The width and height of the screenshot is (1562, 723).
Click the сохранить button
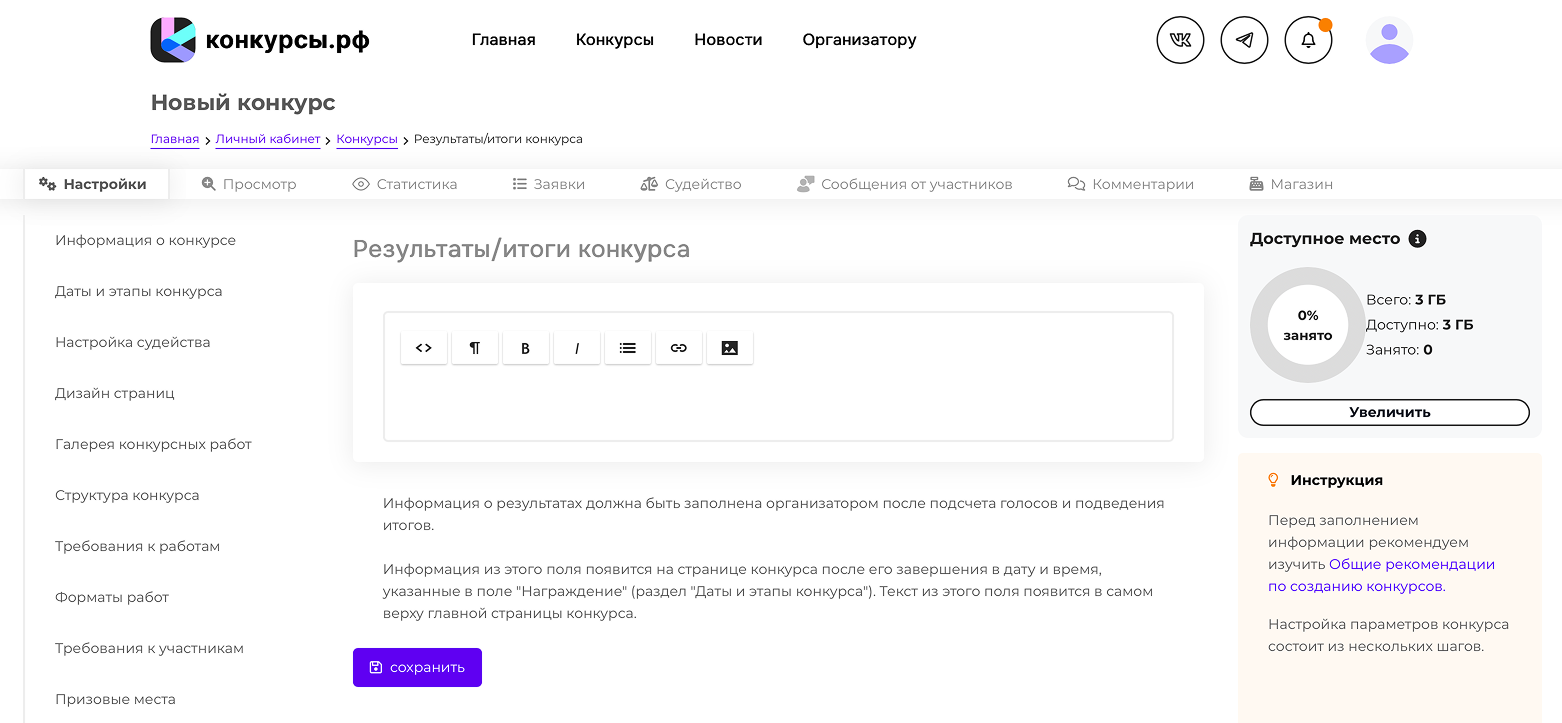[x=417, y=667]
